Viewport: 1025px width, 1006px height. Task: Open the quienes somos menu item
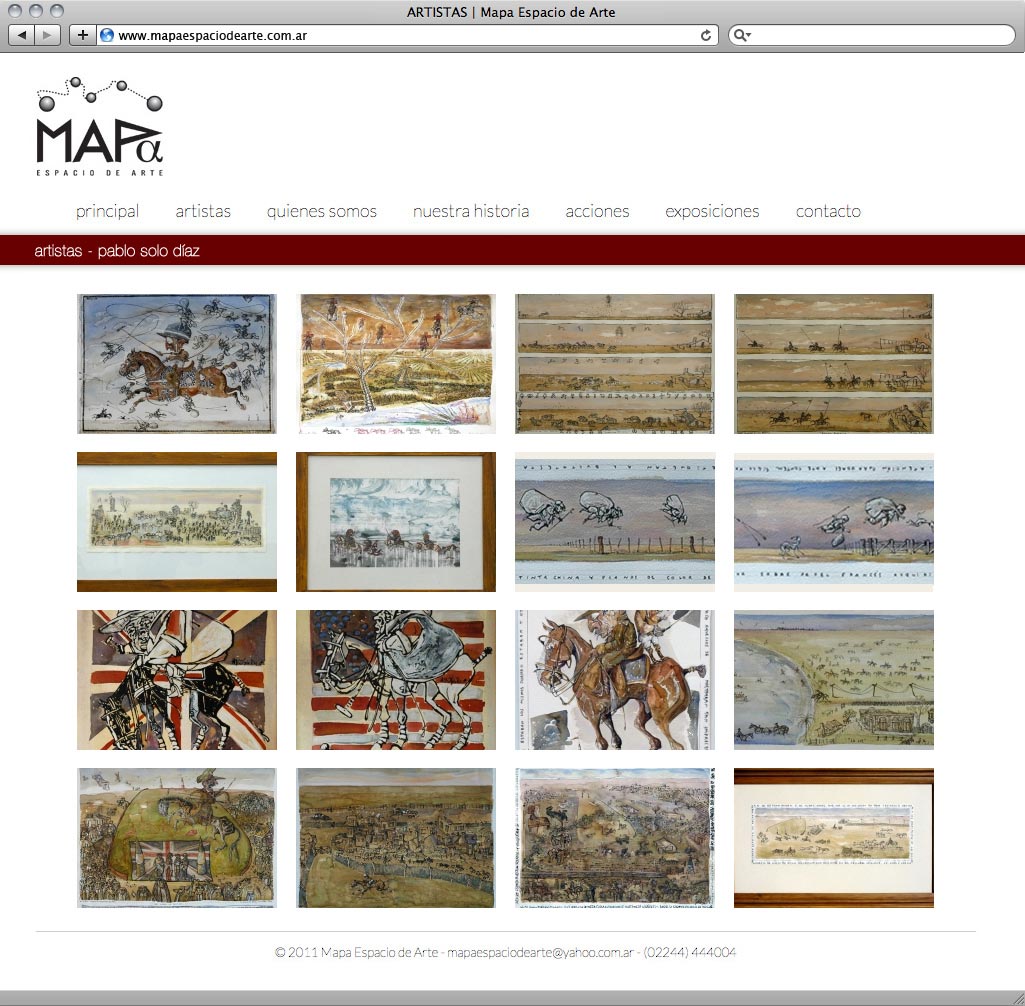click(x=322, y=211)
